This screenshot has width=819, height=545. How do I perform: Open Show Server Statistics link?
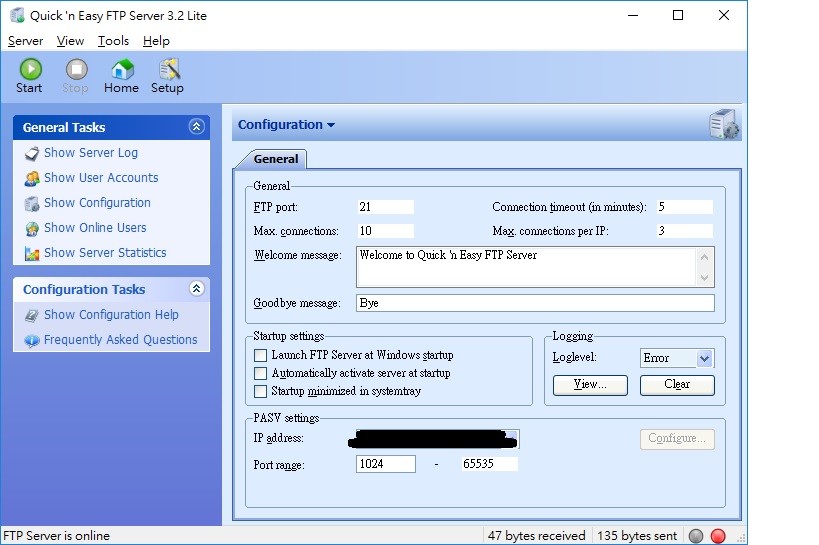105,253
